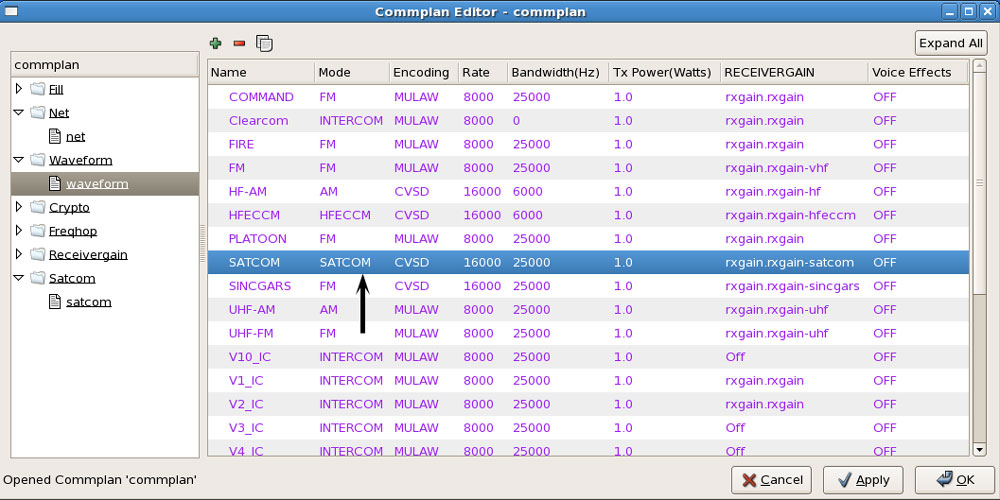Sort by the Tx Power(Watts) column header
Image resolution: width=1000 pixels, height=500 pixels.
tap(665, 73)
